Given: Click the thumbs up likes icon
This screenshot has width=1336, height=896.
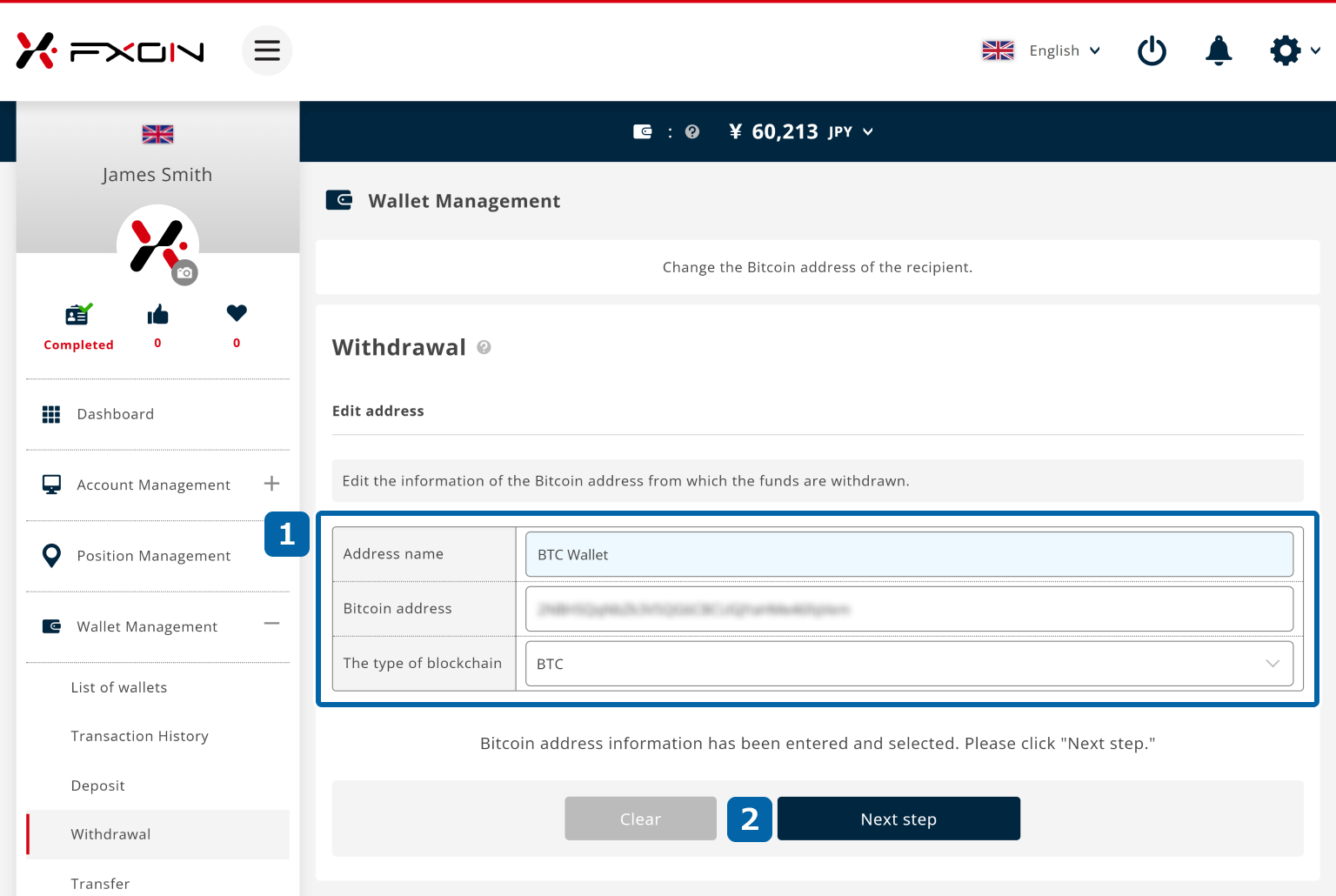Looking at the screenshot, I should pos(157,314).
